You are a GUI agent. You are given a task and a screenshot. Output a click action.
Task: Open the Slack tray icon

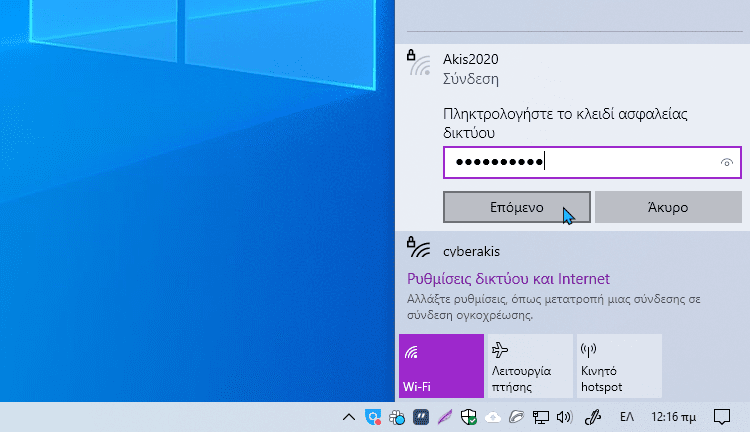coord(397,417)
